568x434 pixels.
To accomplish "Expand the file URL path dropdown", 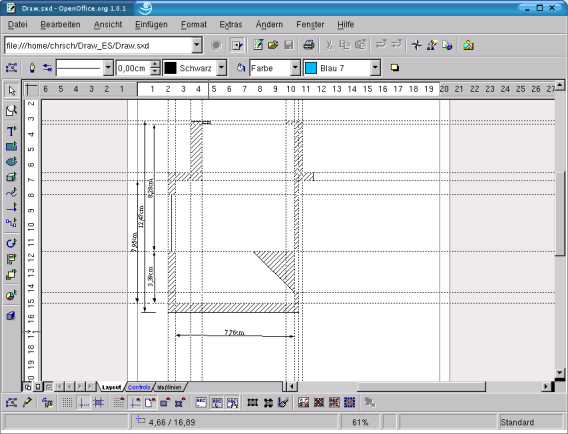I will tap(197, 45).
